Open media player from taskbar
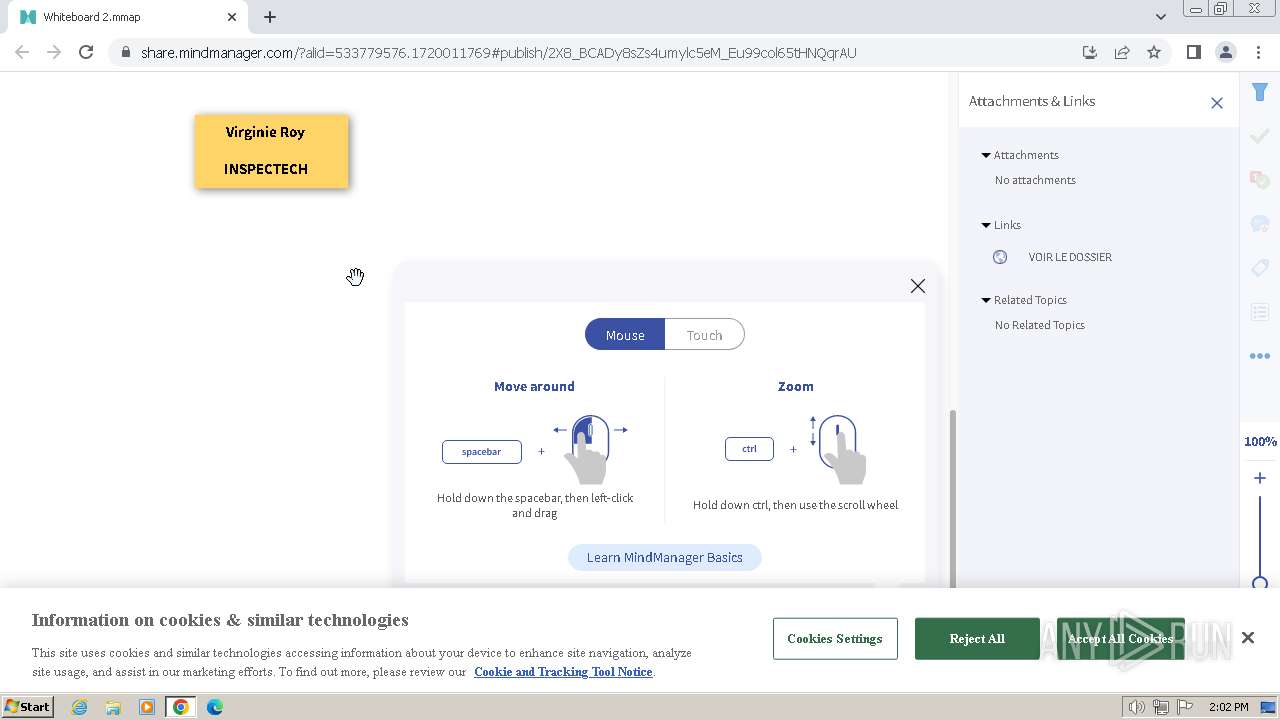The width and height of the screenshot is (1280, 720). (x=147, y=707)
